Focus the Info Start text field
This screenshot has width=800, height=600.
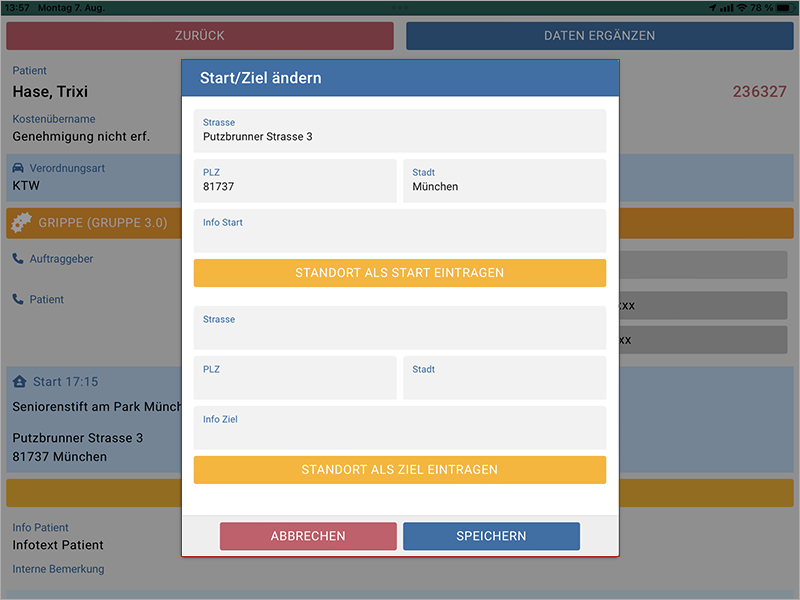(400, 231)
